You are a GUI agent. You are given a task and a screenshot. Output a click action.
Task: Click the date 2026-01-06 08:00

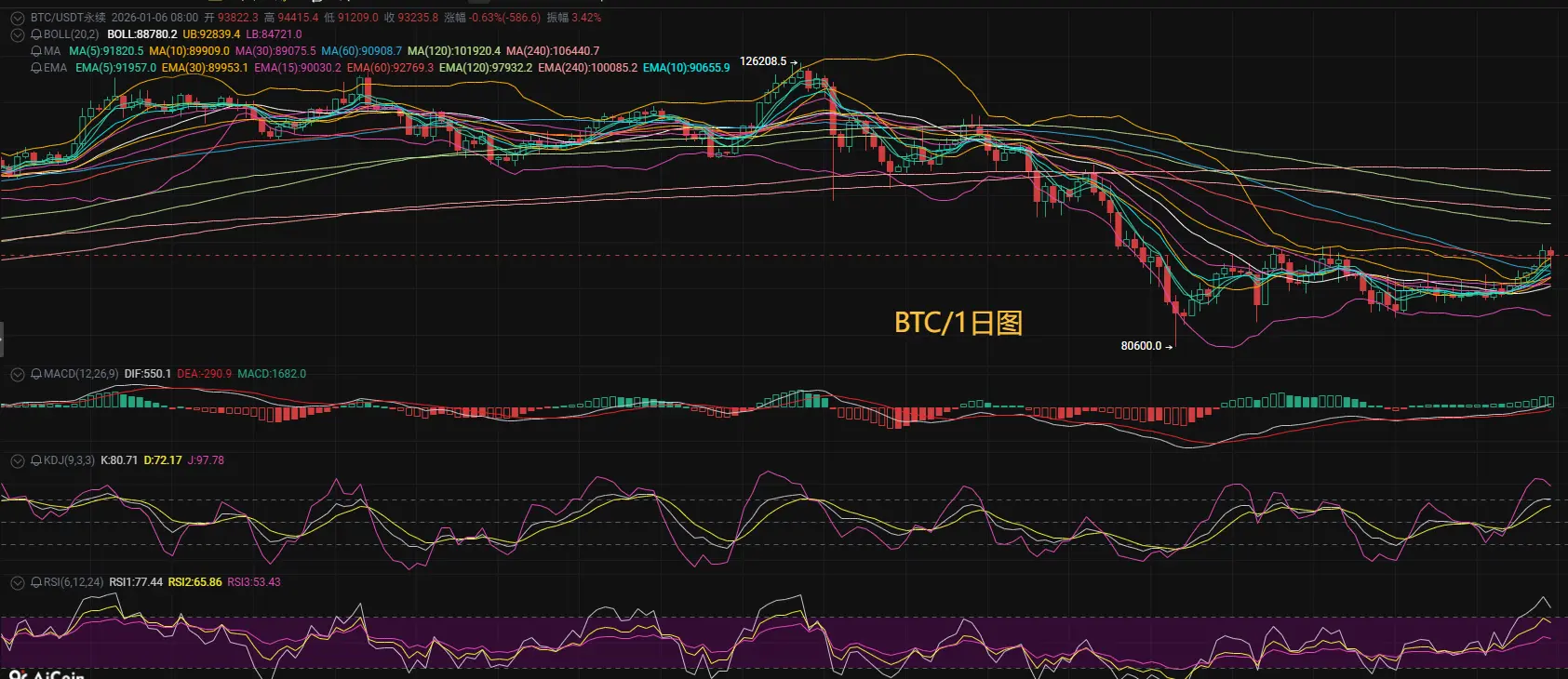pyautogui.click(x=154, y=18)
